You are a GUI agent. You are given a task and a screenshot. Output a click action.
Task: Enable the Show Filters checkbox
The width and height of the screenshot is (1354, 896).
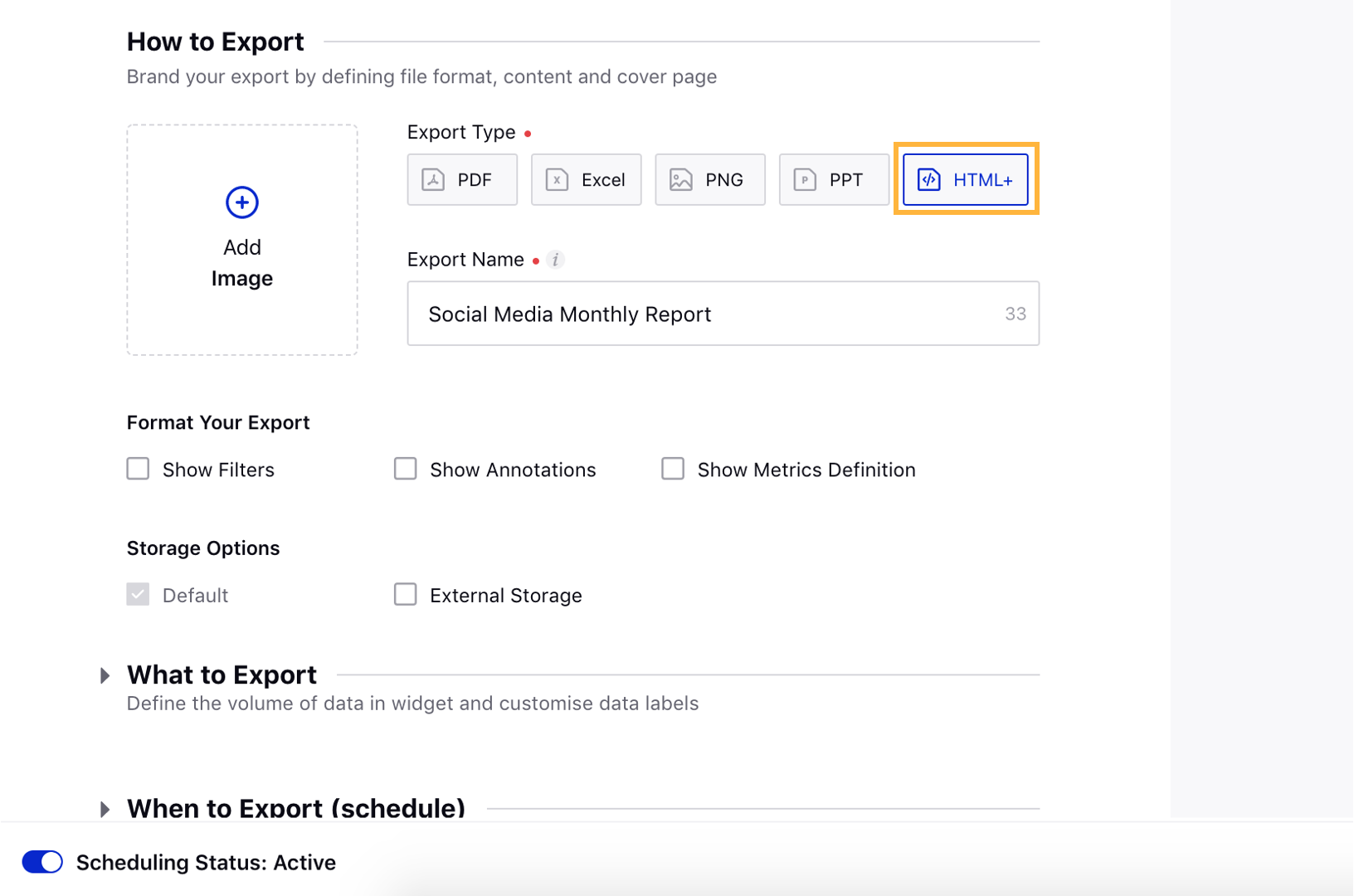click(x=138, y=470)
